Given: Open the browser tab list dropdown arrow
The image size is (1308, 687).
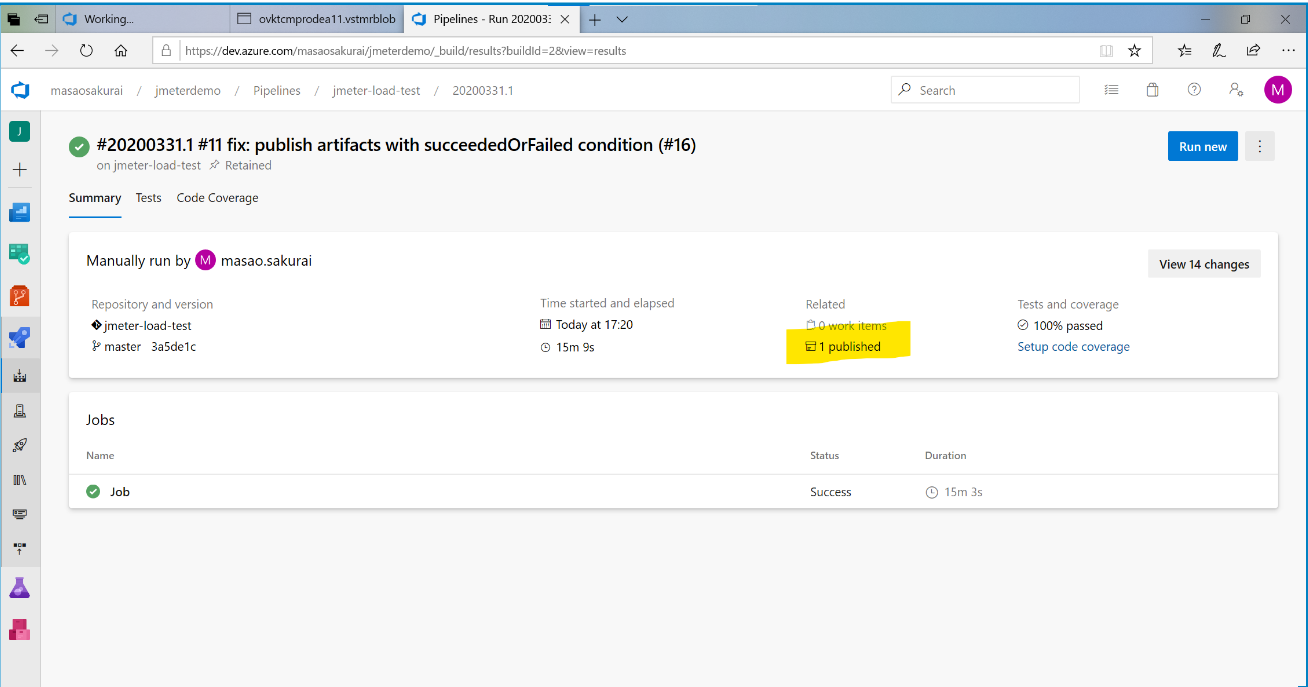Looking at the screenshot, I should [x=622, y=19].
